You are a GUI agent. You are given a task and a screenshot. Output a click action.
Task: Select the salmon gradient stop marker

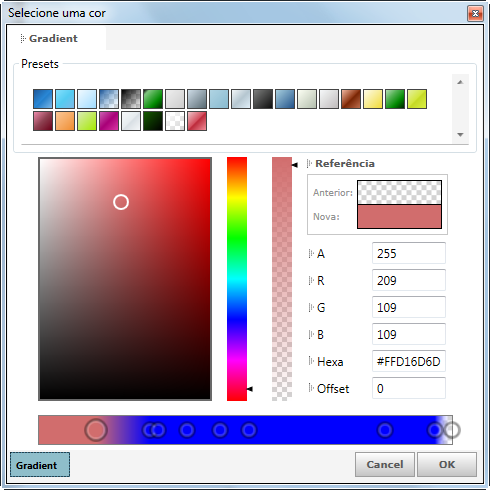click(x=96, y=430)
